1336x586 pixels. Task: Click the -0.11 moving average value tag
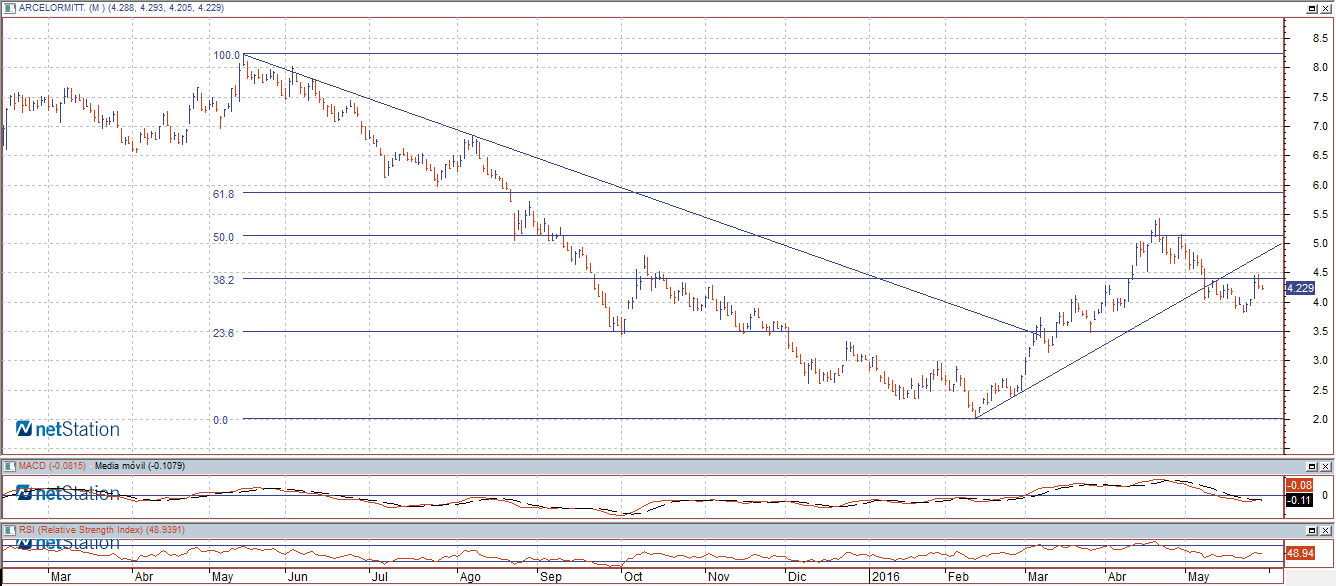coord(1297,499)
